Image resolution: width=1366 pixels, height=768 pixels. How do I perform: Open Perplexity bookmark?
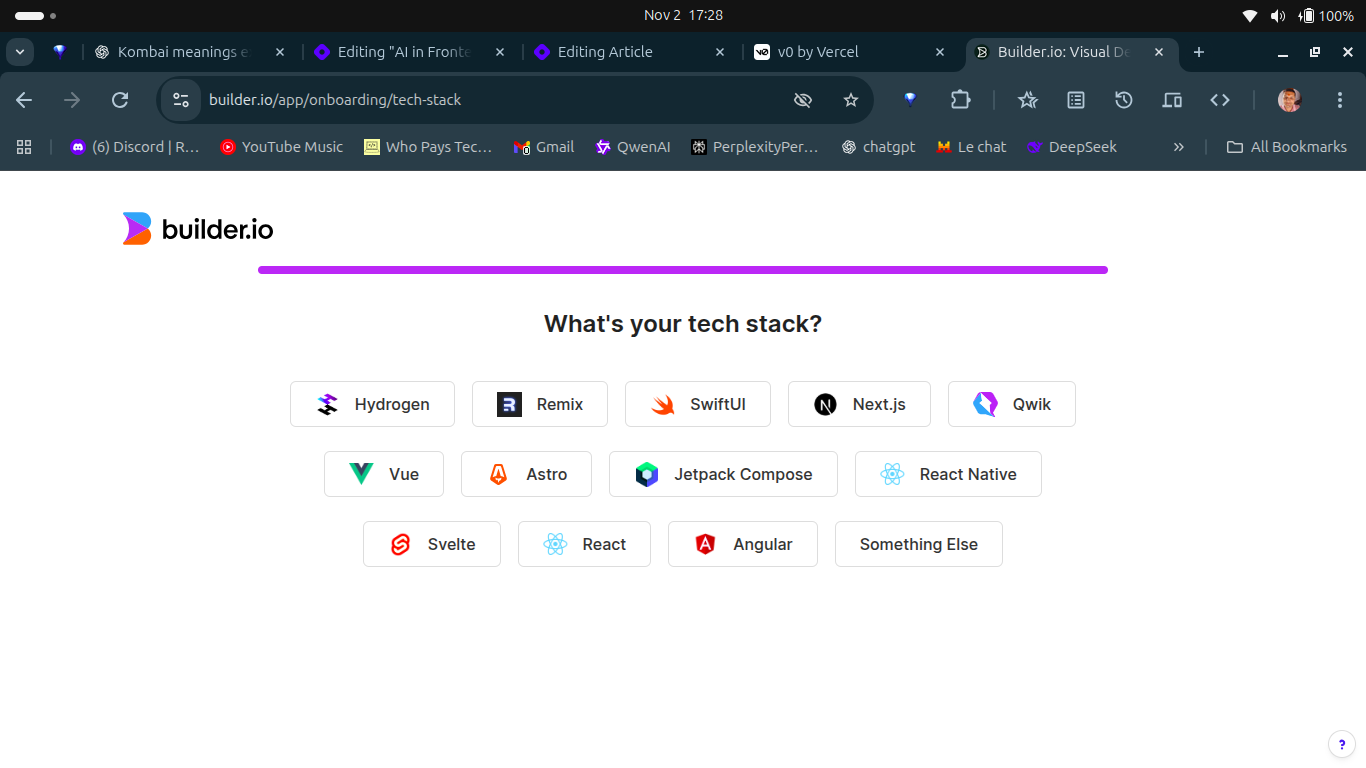click(755, 147)
